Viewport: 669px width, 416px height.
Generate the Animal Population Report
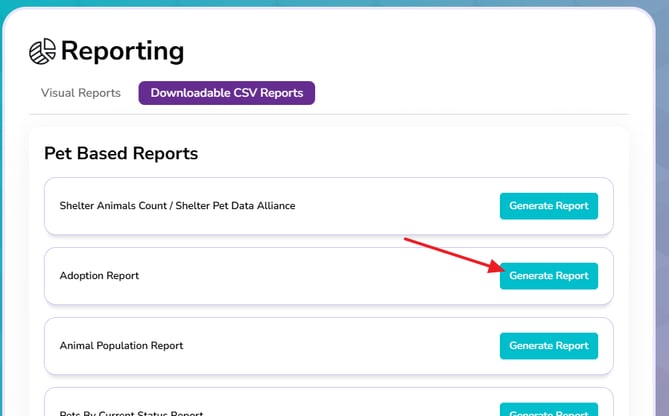[549, 346]
